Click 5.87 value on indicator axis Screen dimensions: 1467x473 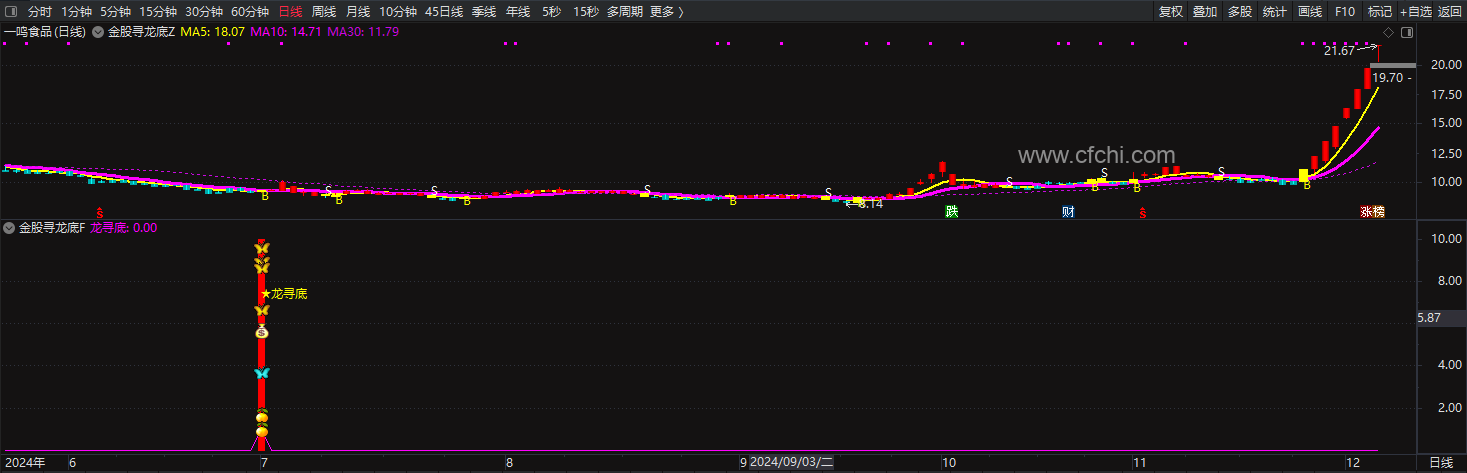pos(1431,318)
